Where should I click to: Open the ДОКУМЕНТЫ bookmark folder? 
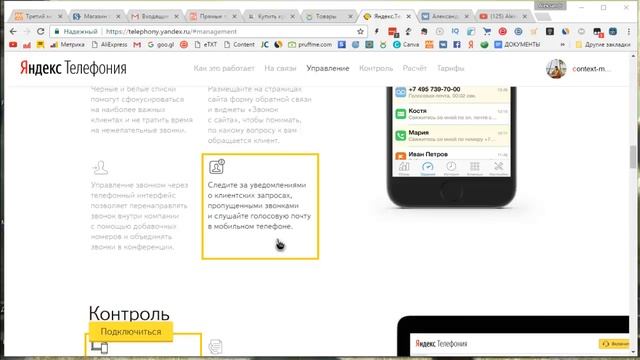517,44
